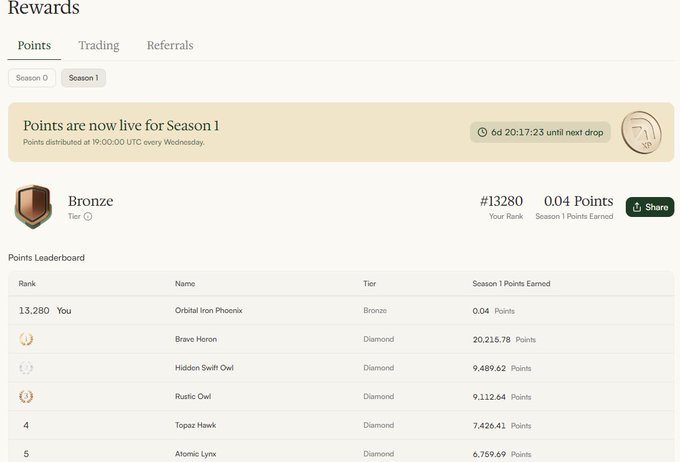Screen dimensions: 680x462
Task: Select the Topaz Hawk name
Action: pyautogui.click(x=196, y=425)
